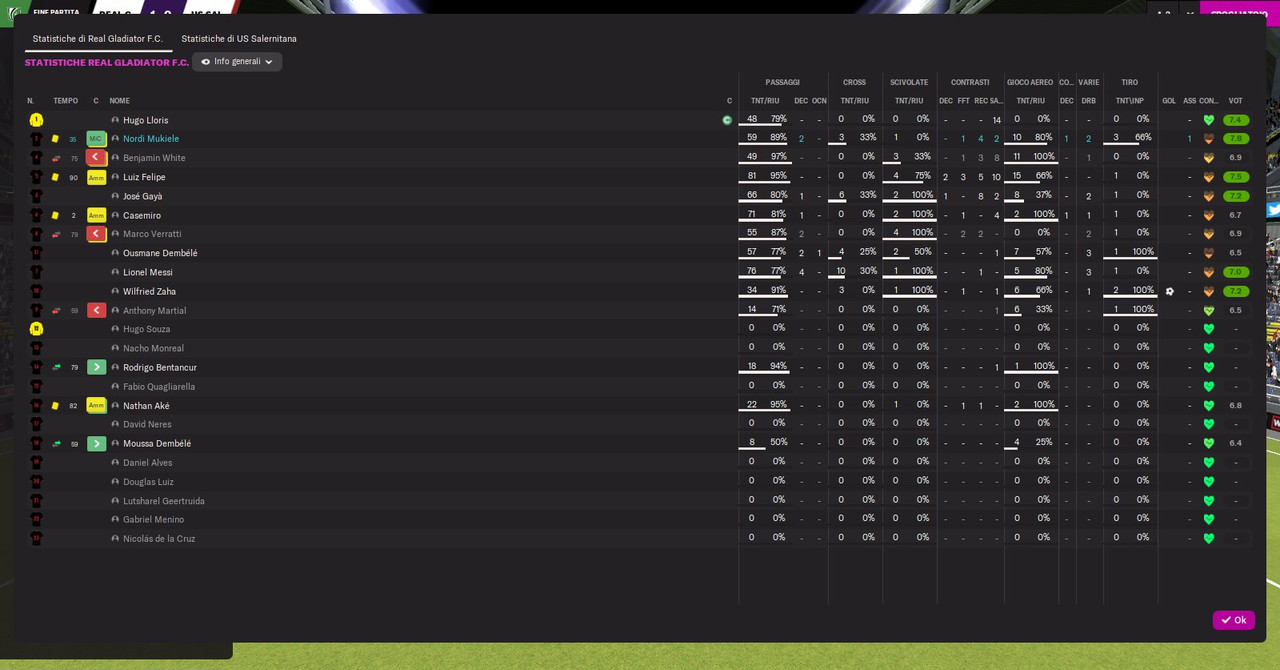Click the MiC badge next to Nordi Mukiele
Image resolution: width=1280 pixels, height=670 pixels.
(x=96, y=139)
